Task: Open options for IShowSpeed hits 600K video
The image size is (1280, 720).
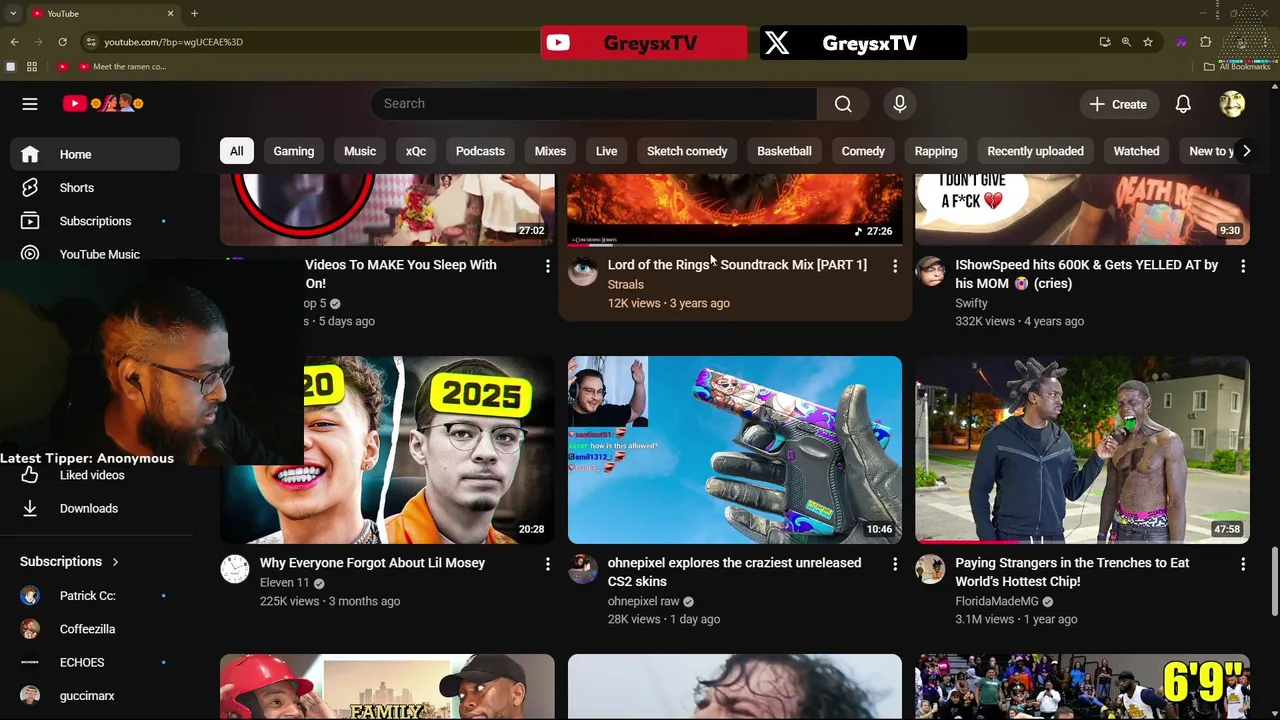Action: tap(1243, 266)
